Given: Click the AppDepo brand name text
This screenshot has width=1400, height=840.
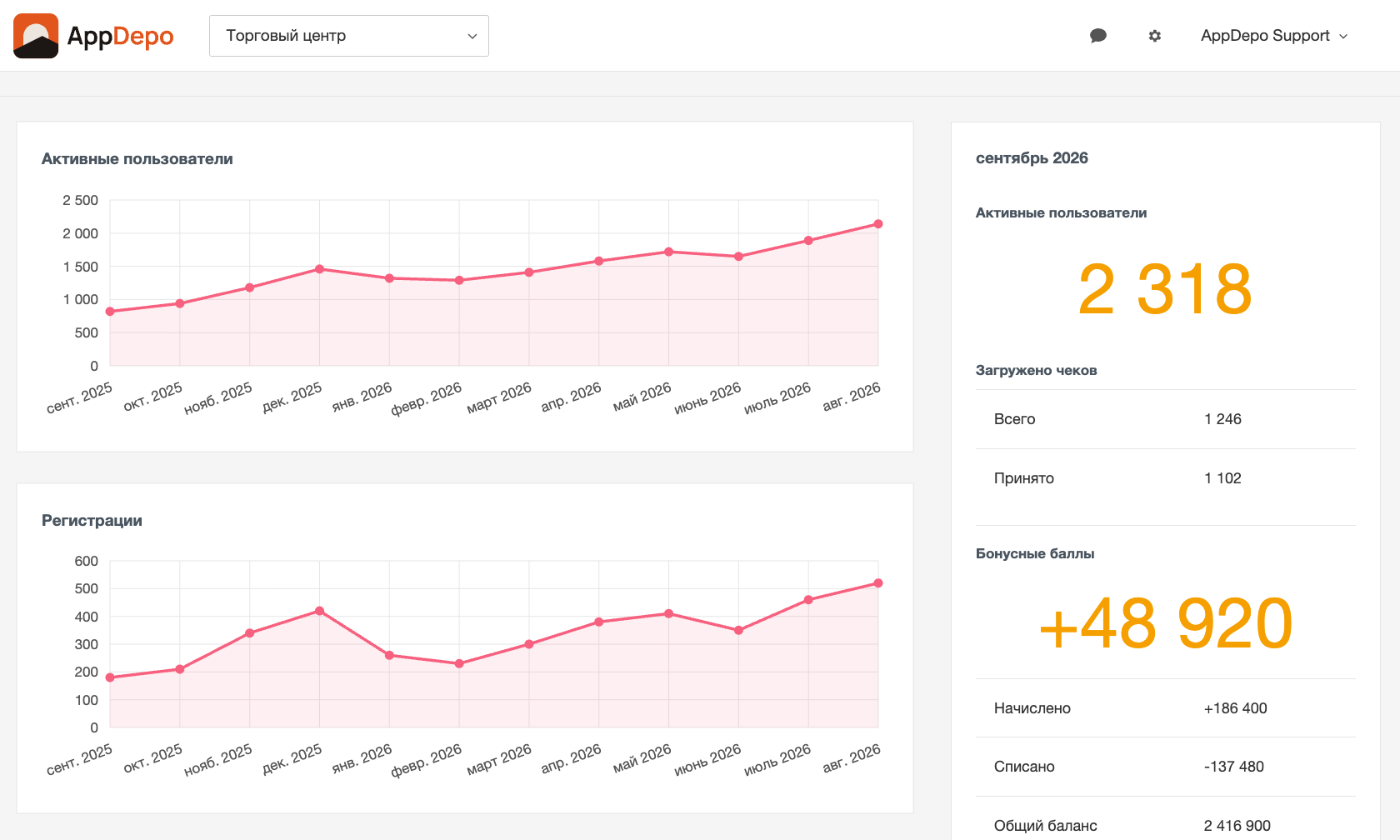Looking at the screenshot, I should [x=120, y=37].
